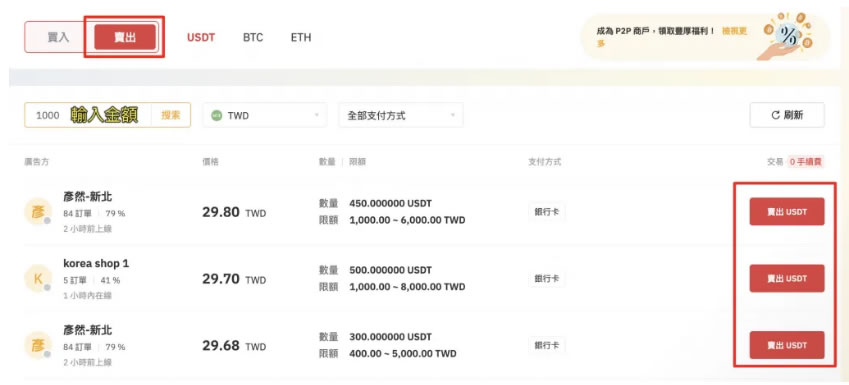This screenshot has width=849, height=385.
Task: Click 賣出 USDT for the 29.80 offer
Action: (x=787, y=212)
